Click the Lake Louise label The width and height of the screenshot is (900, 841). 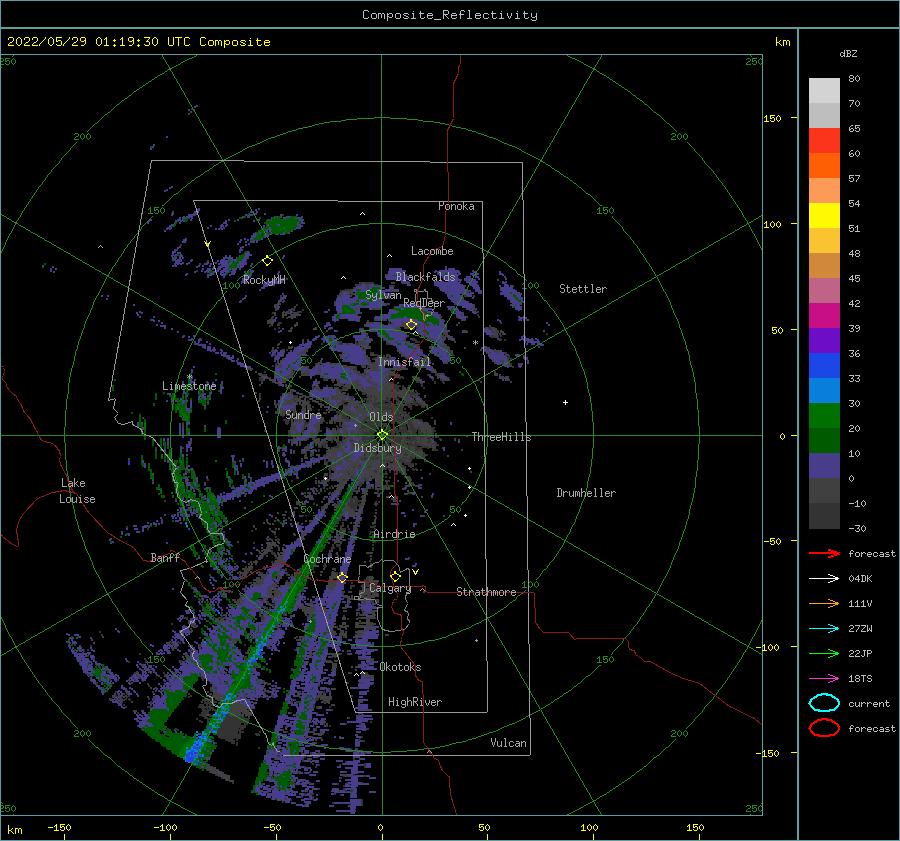(77, 491)
